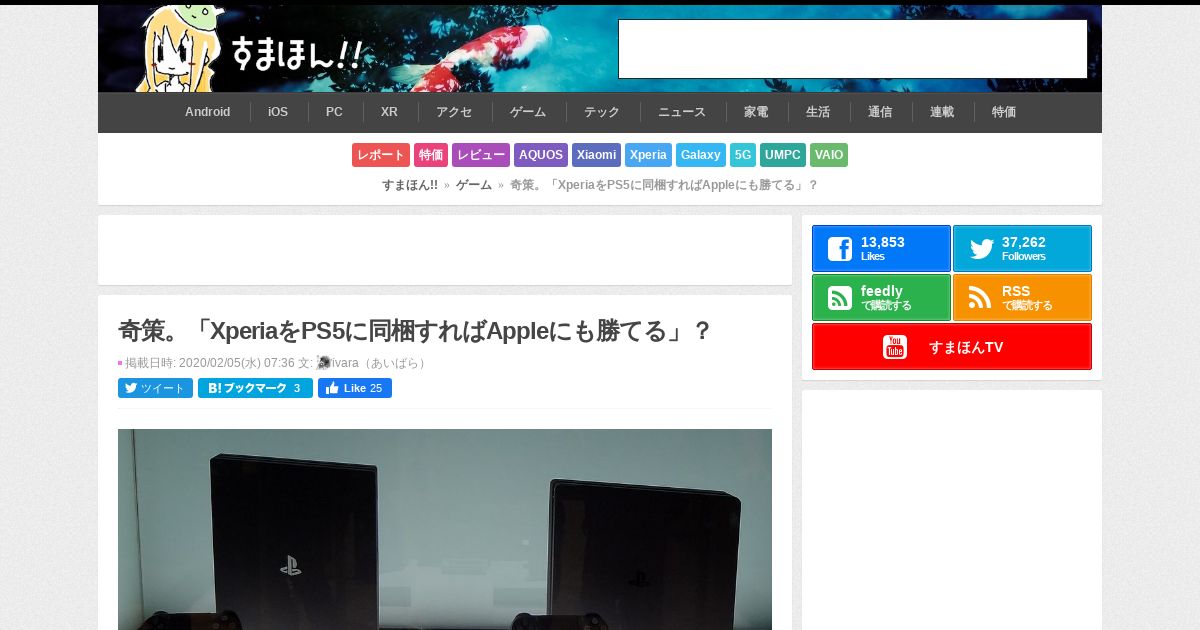Subscribe via feedly で購読する
This screenshot has width=1200, height=630.
(x=881, y=298)
